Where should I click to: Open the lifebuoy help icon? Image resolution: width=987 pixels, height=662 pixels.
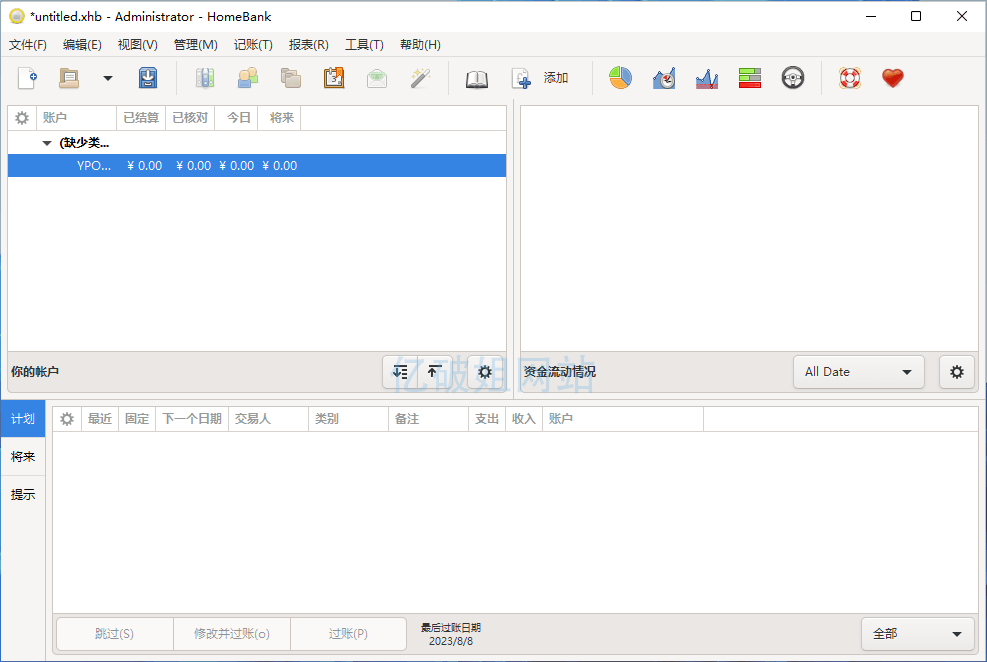(849, 78)
